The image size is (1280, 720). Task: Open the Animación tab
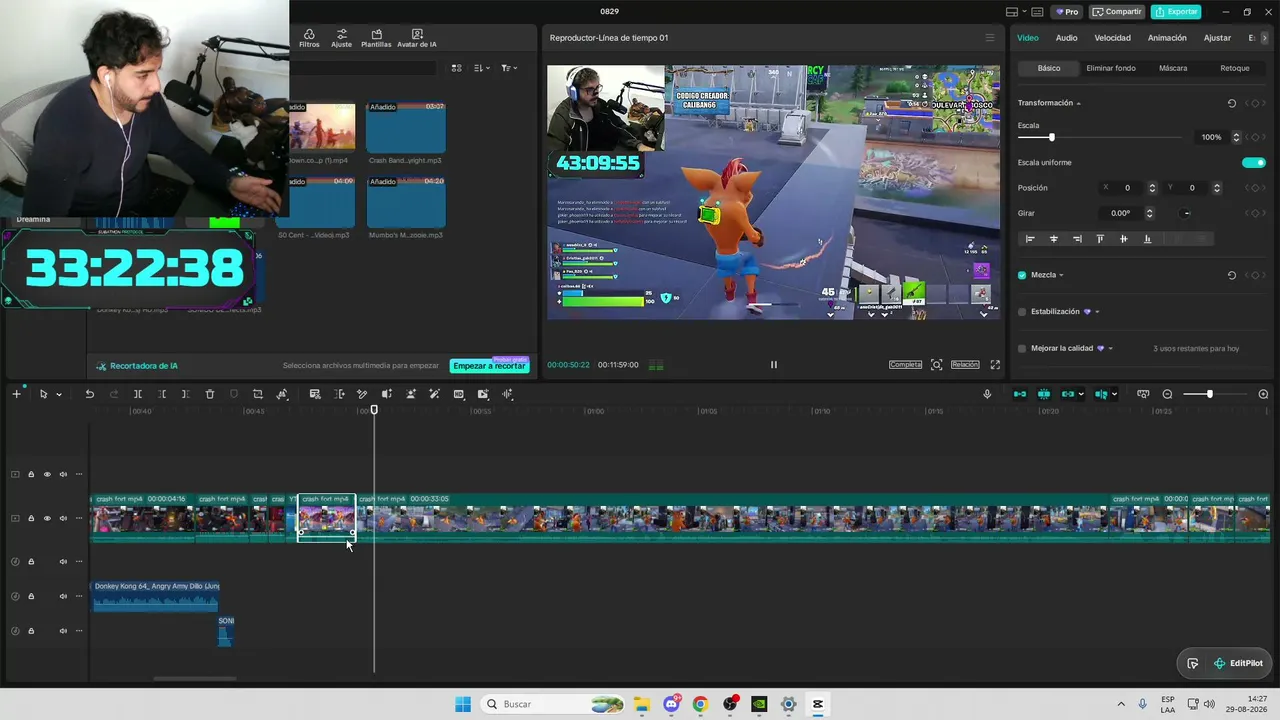pyautogui.click(x=1167, y=38)
